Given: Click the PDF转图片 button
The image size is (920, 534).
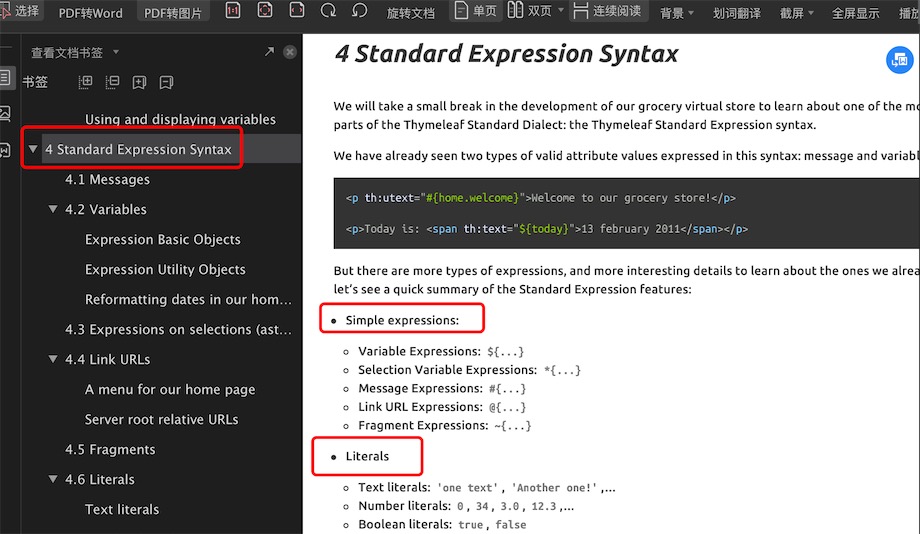Looking at the screenshot, I should pos(172,13).
